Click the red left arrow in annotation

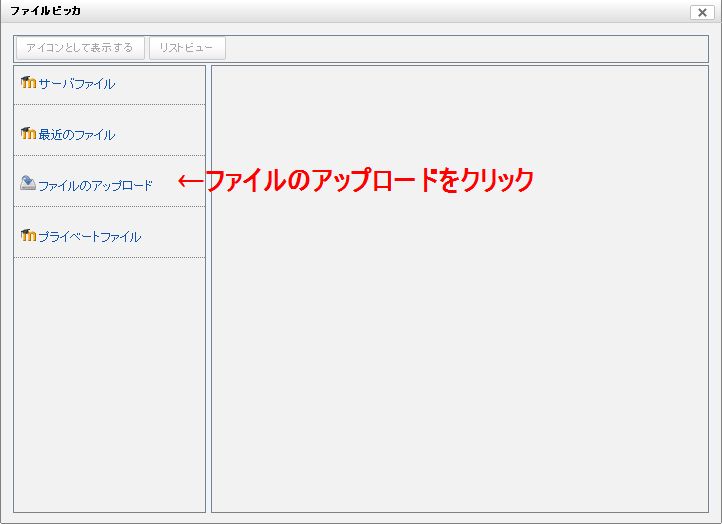[x=189, y=181]
